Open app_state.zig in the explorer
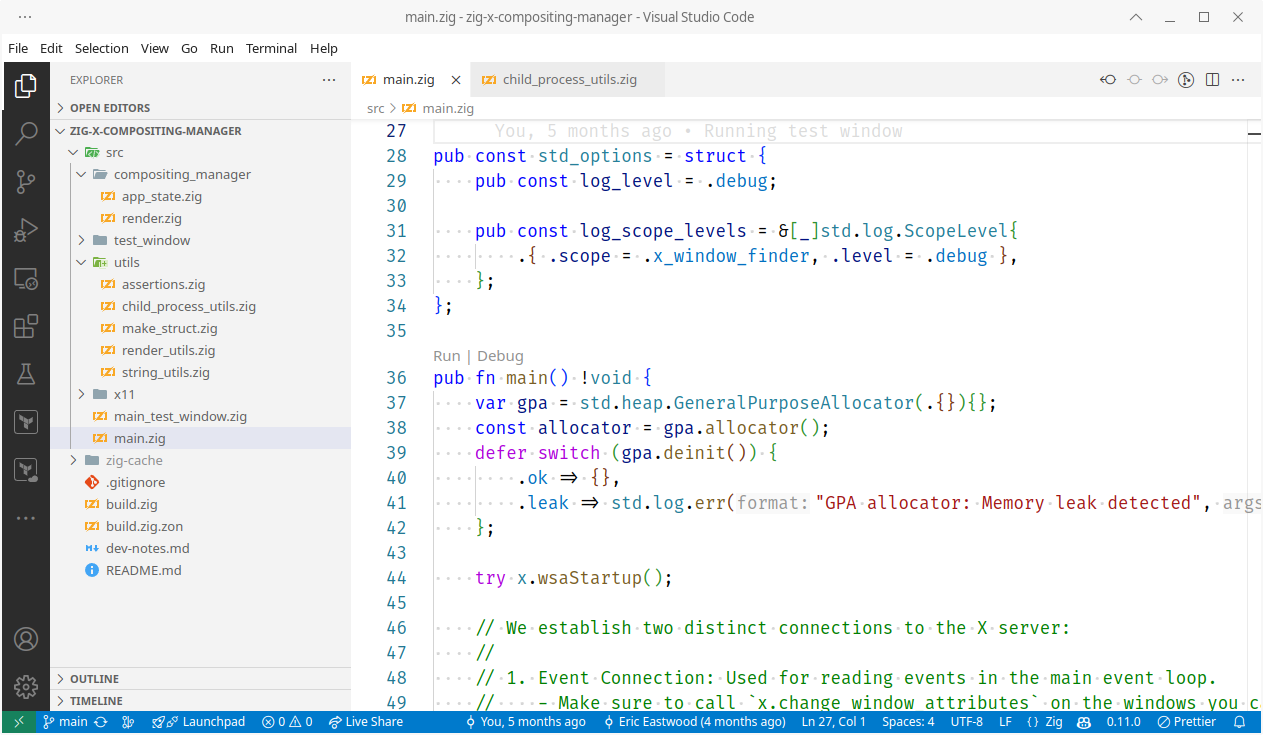 click(x=200, y=197)
